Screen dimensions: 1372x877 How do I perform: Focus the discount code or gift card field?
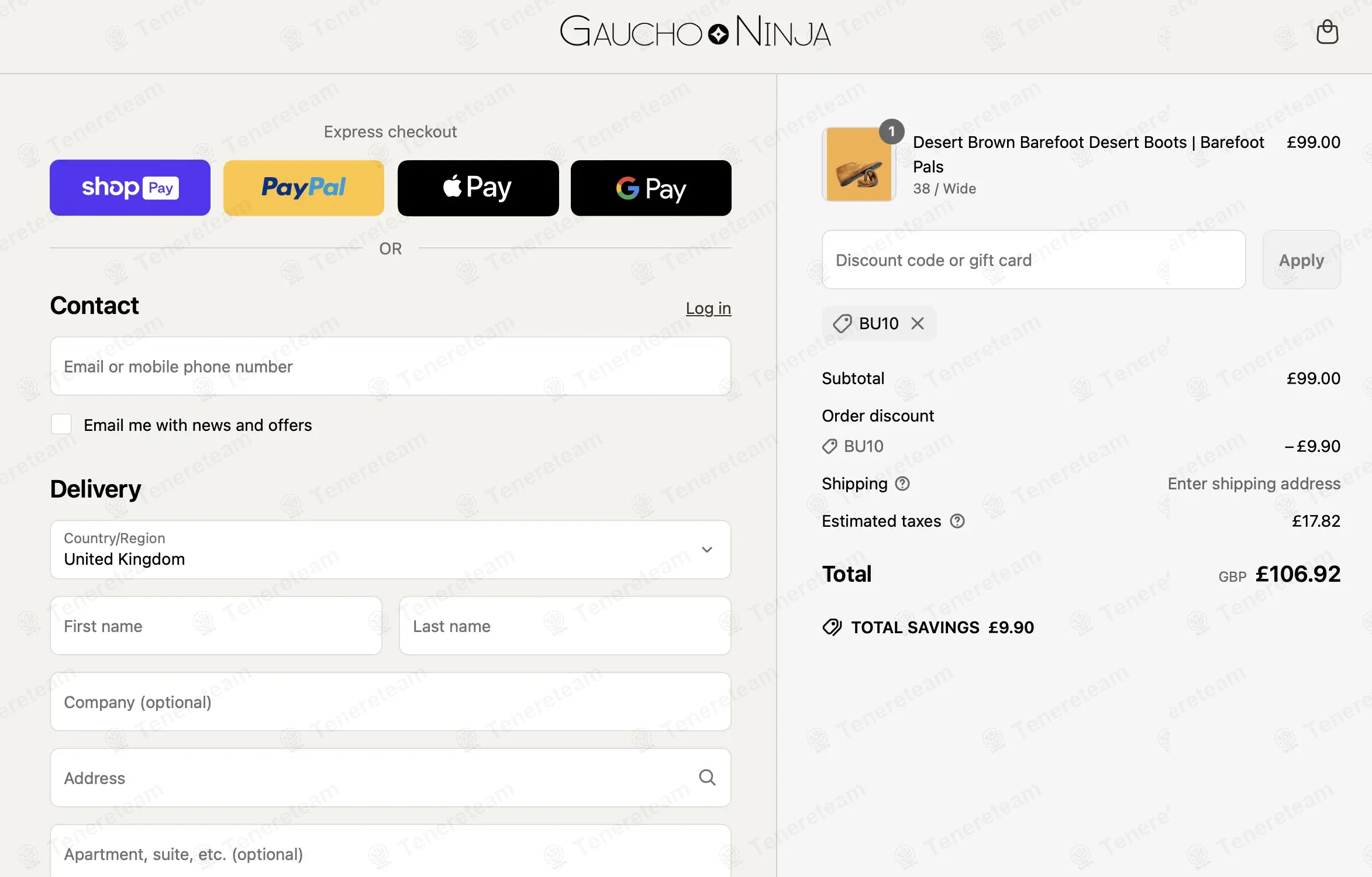coord(1033,260)
